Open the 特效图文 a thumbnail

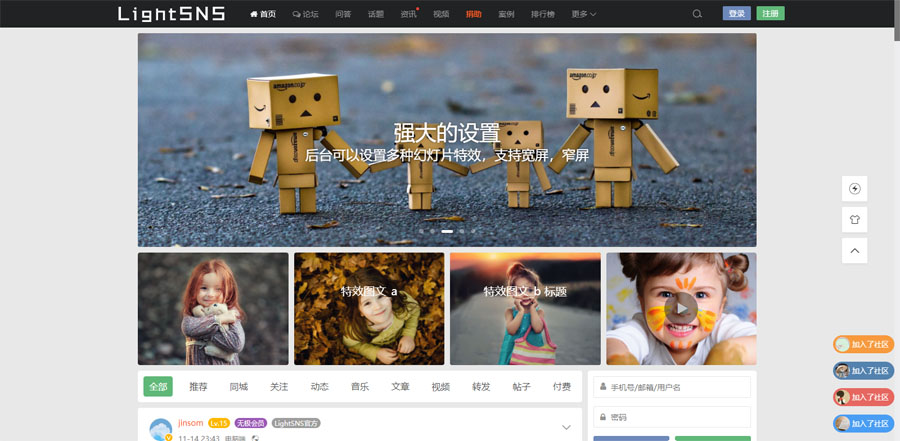[x=369, y=309]
